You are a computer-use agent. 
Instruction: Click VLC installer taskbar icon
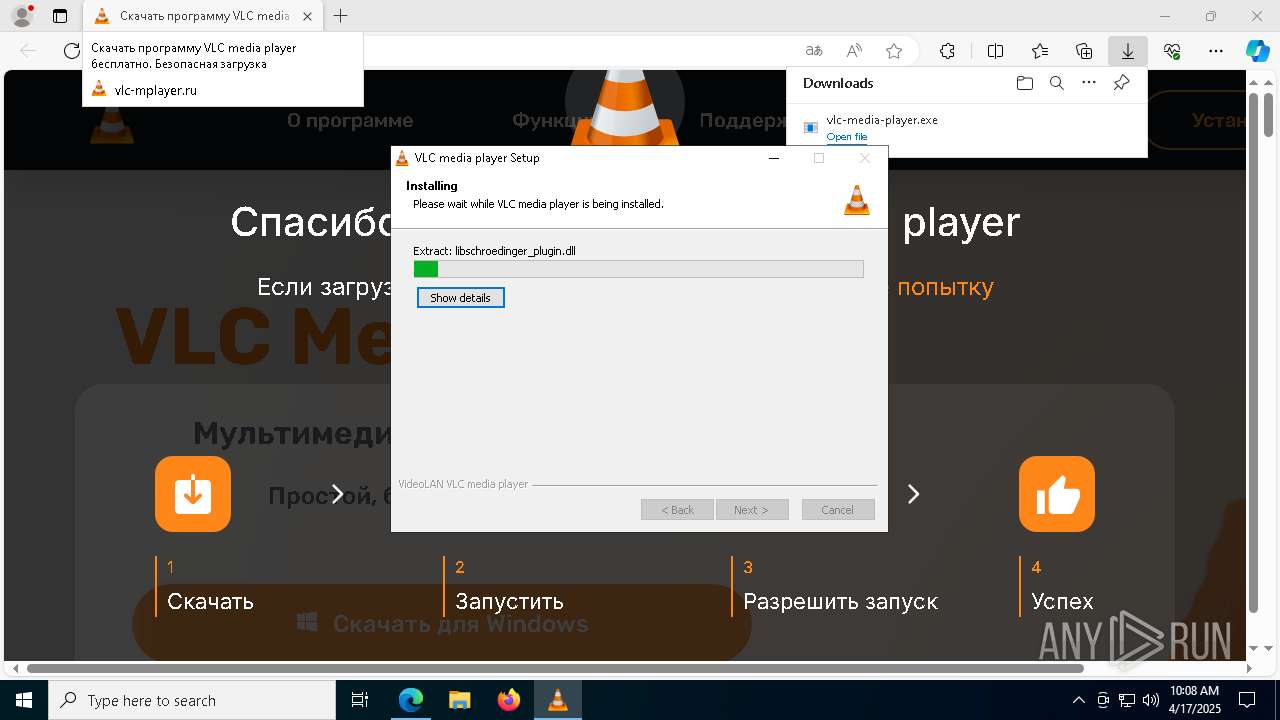[x=557, y=700]
